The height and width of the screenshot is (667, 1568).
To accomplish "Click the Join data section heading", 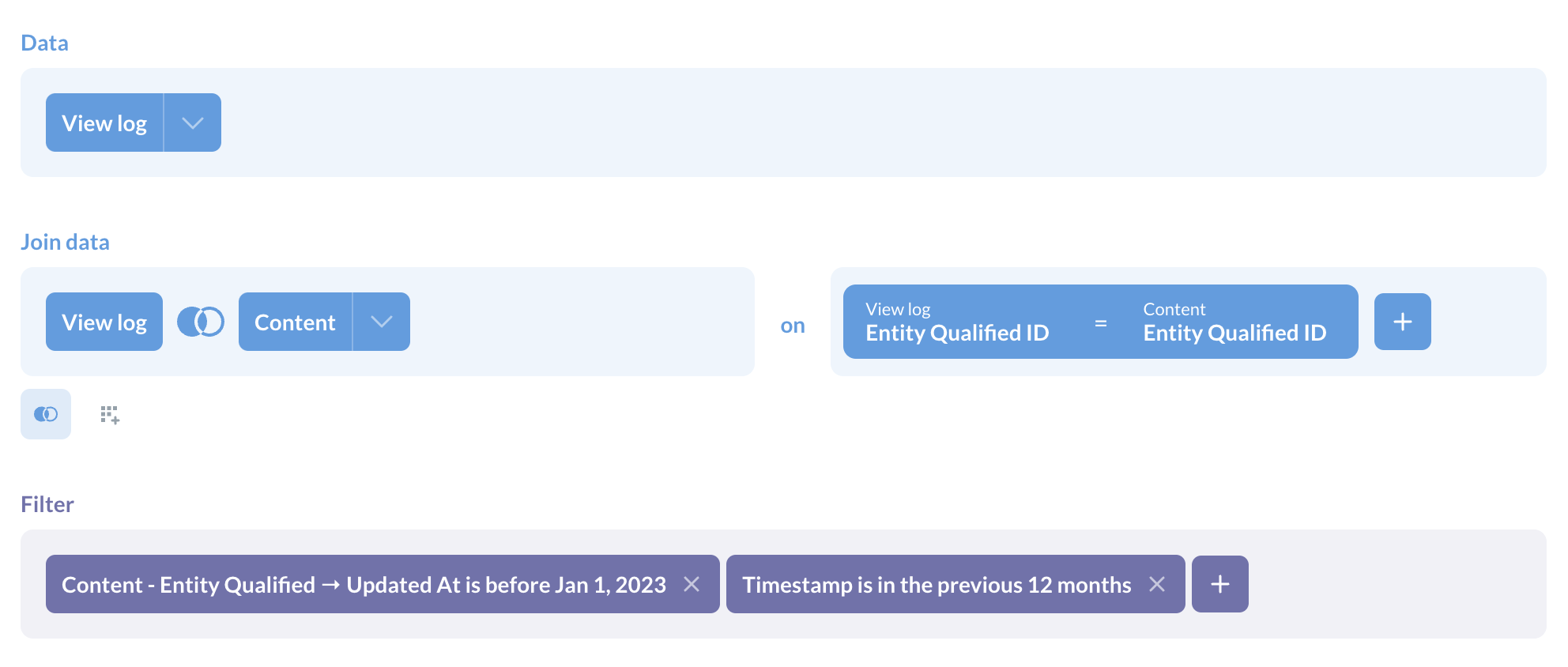I will [66, 241].
